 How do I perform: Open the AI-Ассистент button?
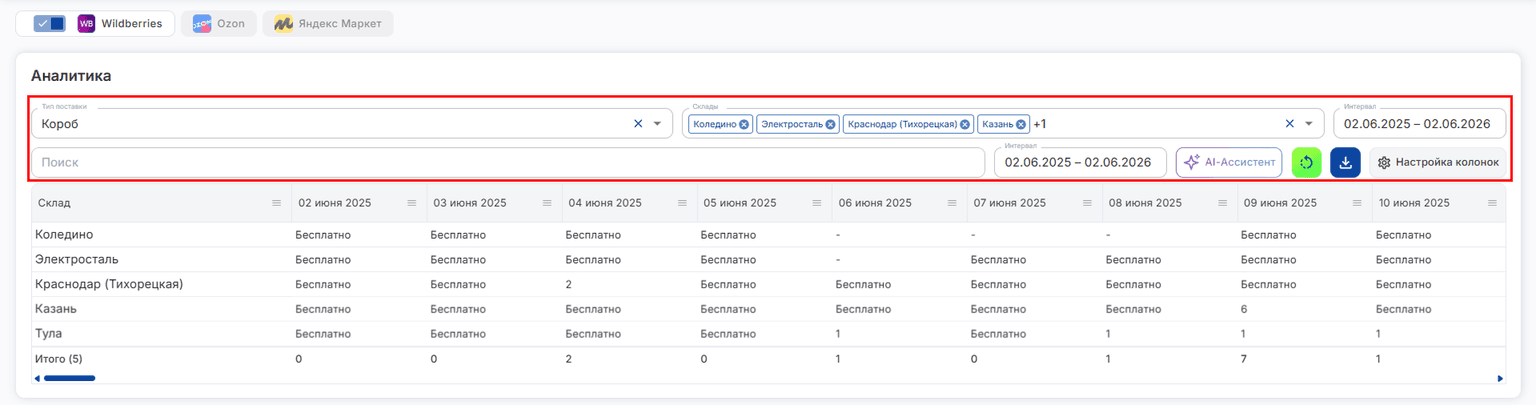tap(1229, 162)
